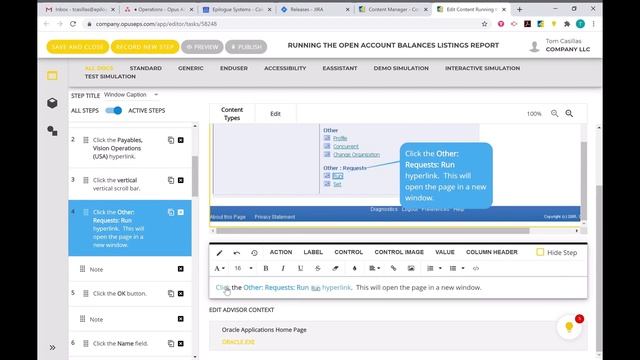Toggle italic formatting
This screenshot has width=640, height=360.
pos(283,268)
